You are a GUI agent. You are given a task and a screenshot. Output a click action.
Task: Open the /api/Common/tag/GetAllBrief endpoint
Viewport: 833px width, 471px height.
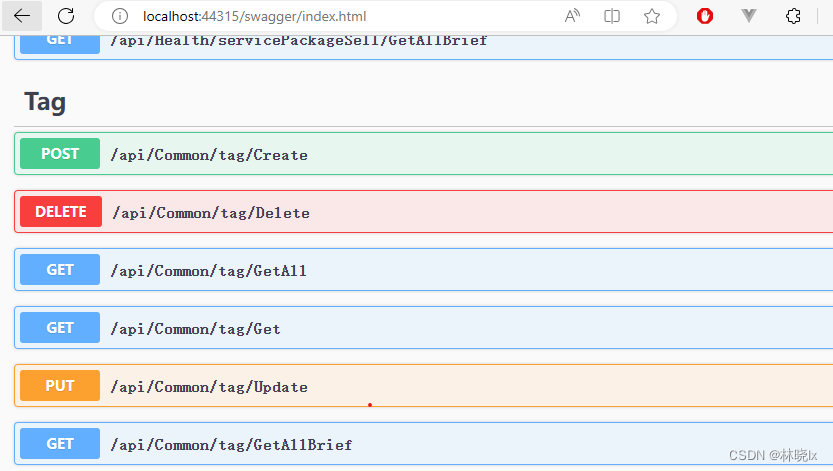231,445
